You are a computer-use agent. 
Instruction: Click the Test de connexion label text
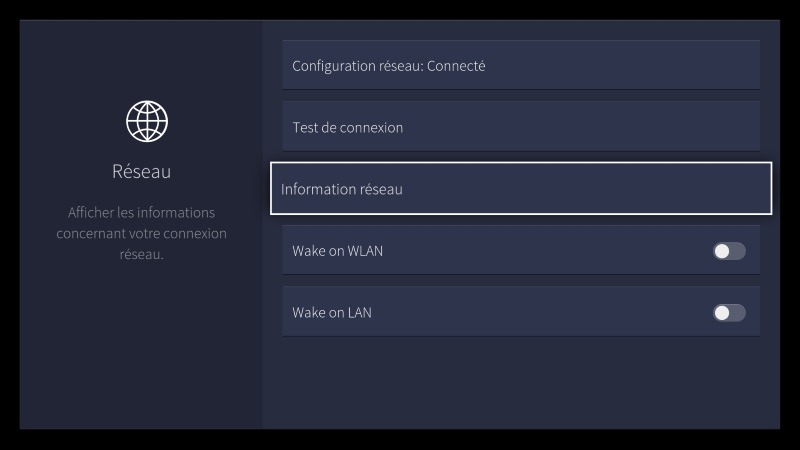[x=347, y=128]
